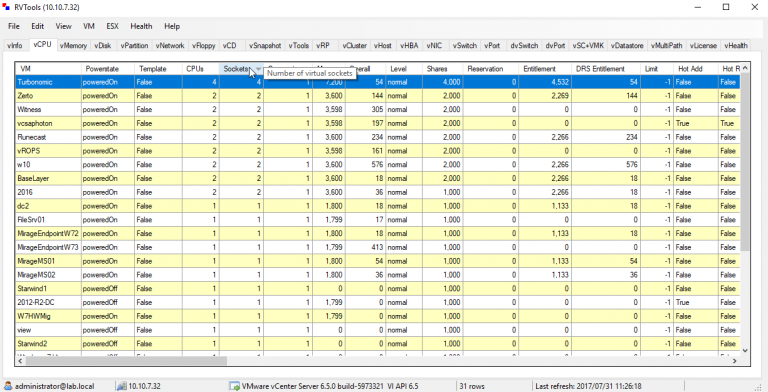Image resolution: width=768 pixels, height=392 pixels.
Task: Sort by the Shares column header
Action: (443, 69)
